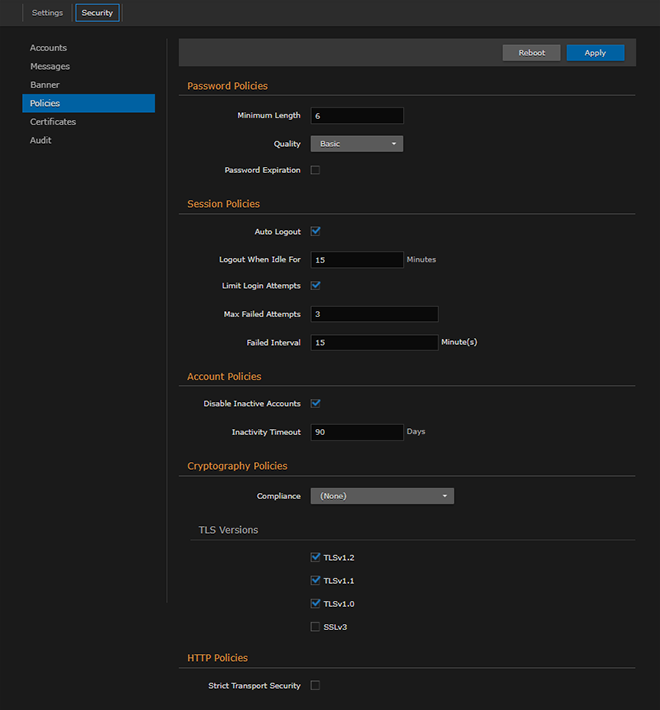Screen dimensions: 660x710
Task: Uncheck Limit Login Attempts
Action: 315,285
